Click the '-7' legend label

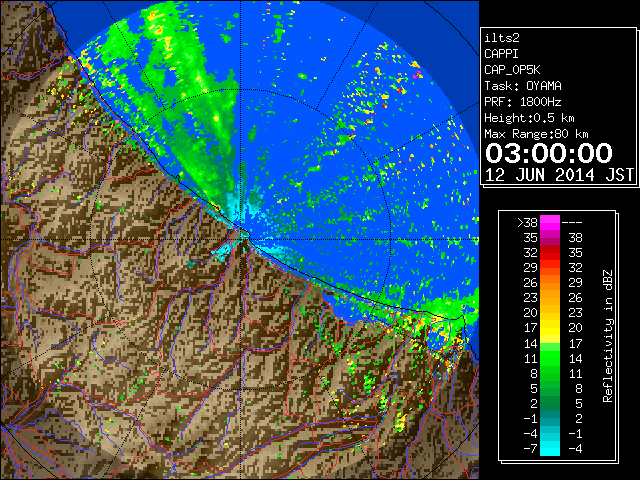pos(530,448)
